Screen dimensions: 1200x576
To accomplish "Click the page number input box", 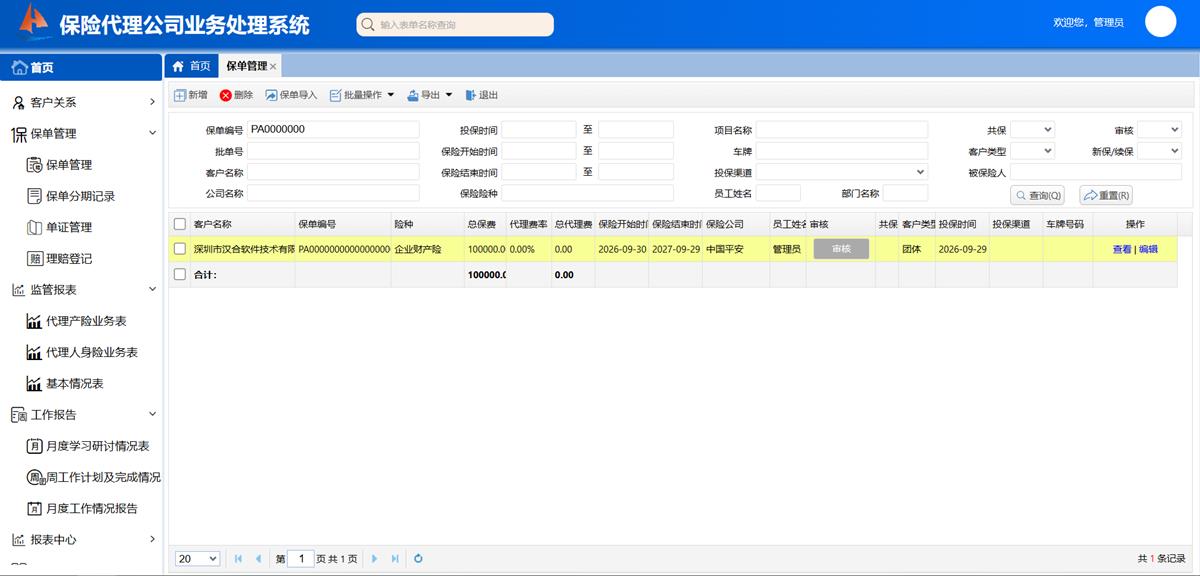I will [301, 559].
